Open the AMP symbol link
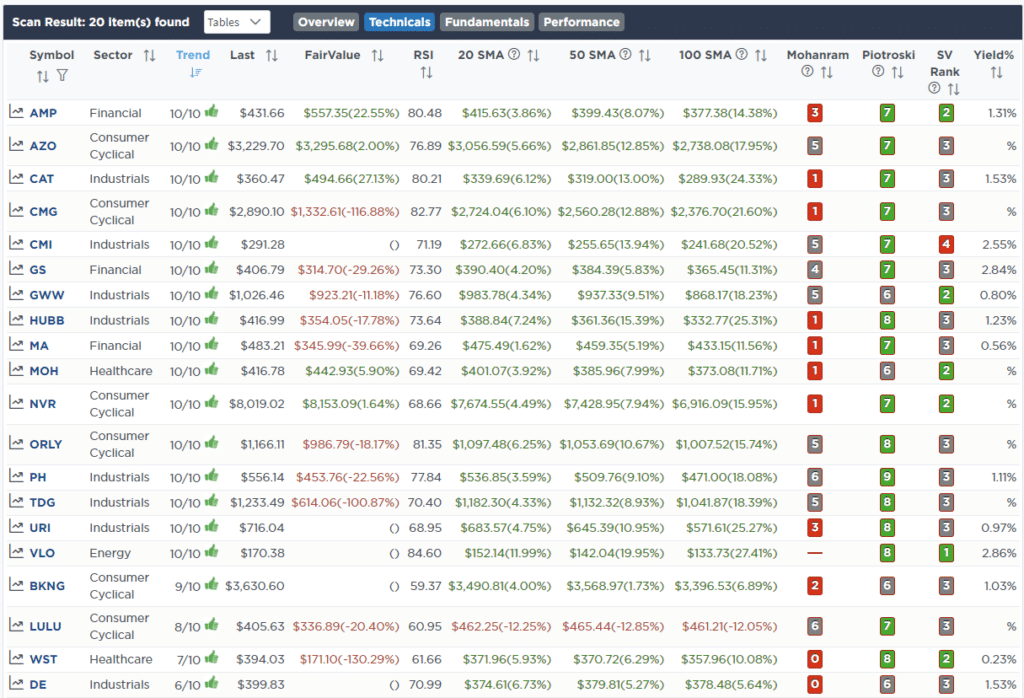 43,113
